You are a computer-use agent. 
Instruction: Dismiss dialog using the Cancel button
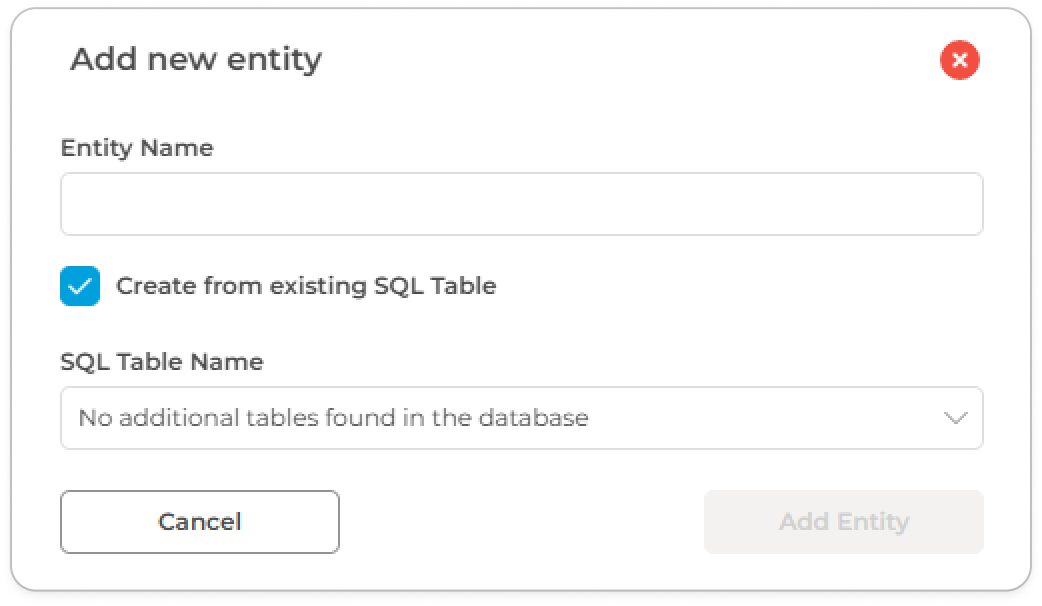(200, 522)
